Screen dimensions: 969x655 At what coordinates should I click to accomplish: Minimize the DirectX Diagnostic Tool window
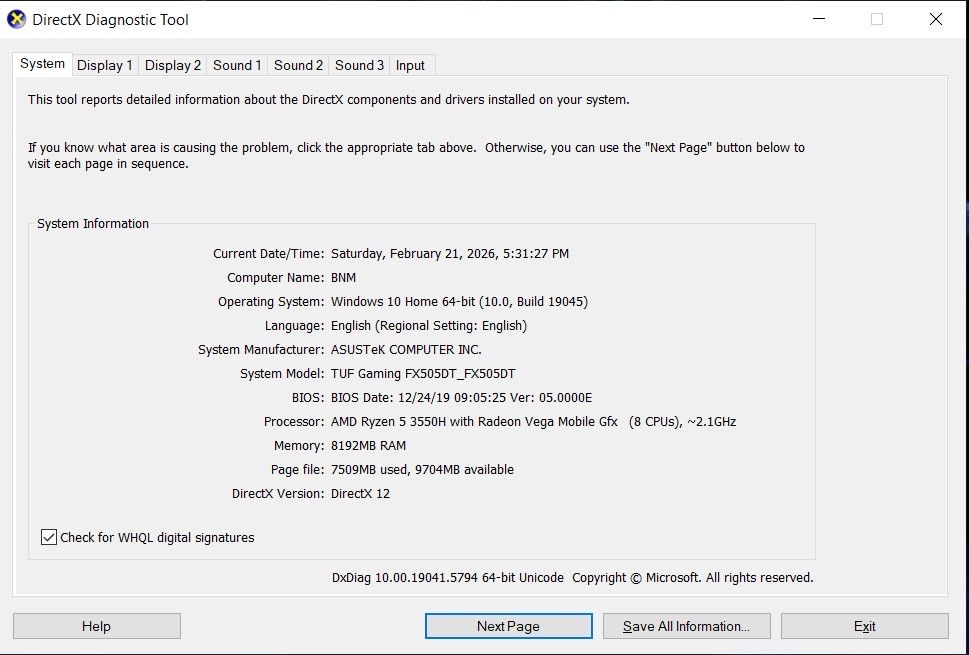tap(819, 19)
